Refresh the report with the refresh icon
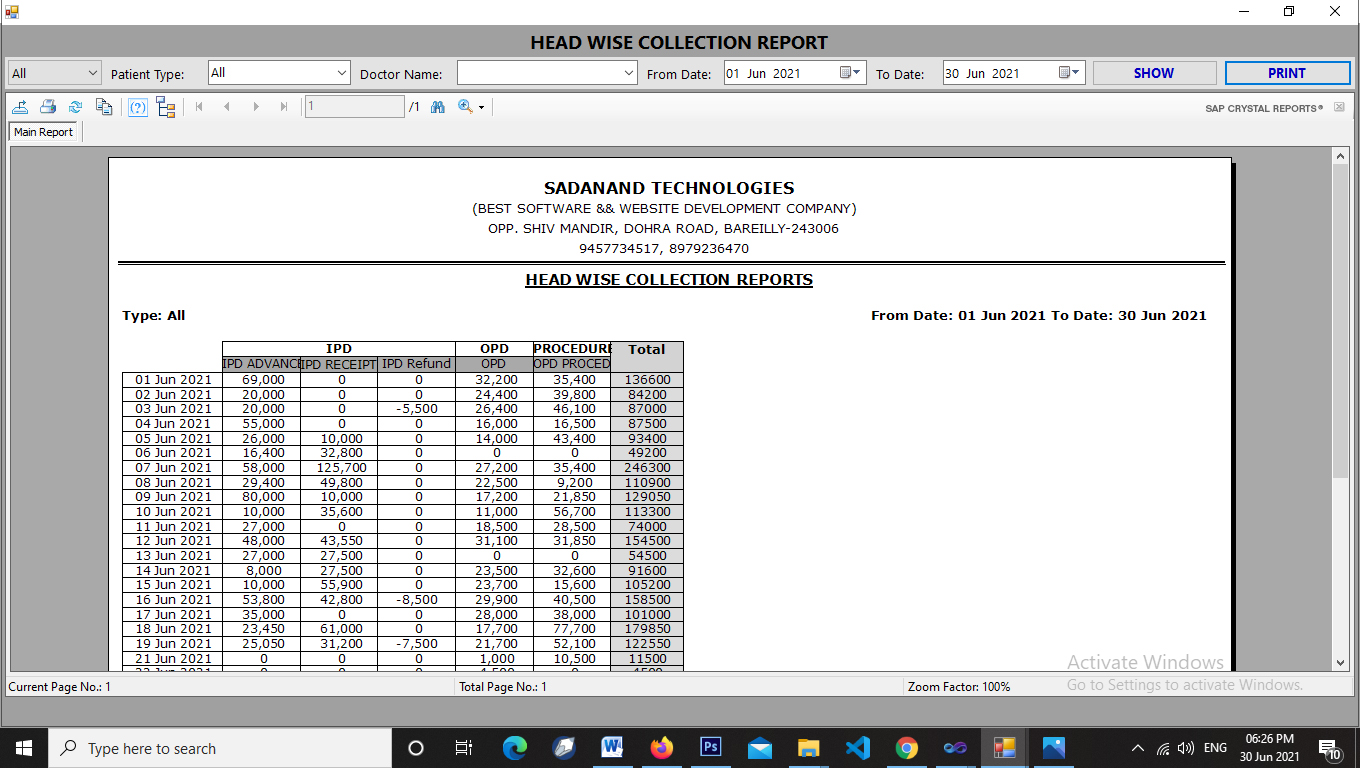This screenshot has height=768, width=1360. click(75, 107)
